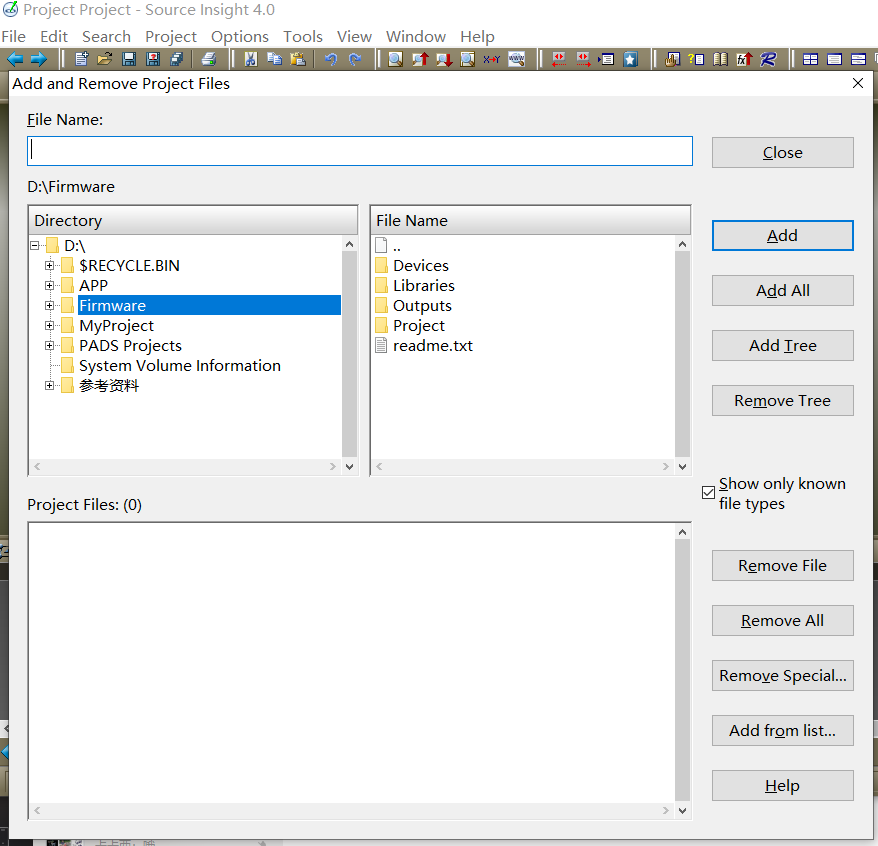Viewport: 878px width, 846px height.
Task: Open the View menu
Action: pyautogui.click(x=354, y=36)
